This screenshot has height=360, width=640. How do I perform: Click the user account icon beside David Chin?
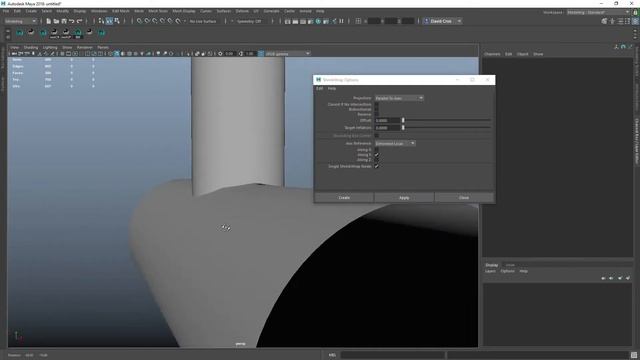(x=427, y=21)
